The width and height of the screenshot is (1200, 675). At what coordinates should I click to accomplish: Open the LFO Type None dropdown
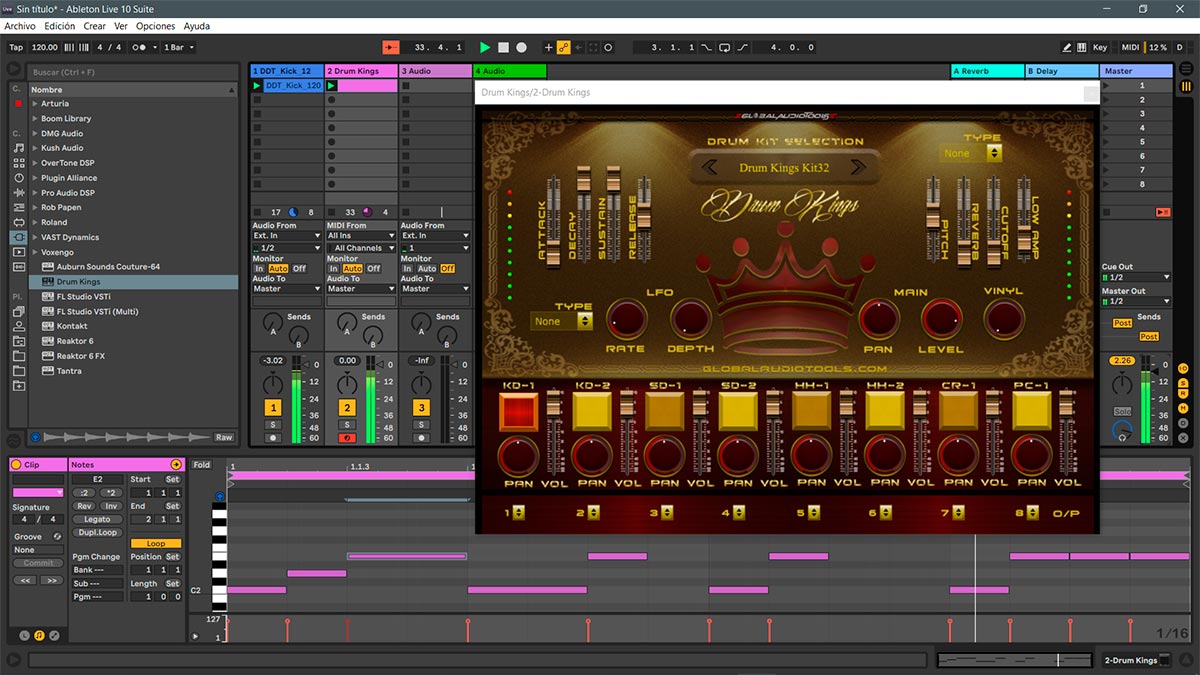(x=562, y=321)
